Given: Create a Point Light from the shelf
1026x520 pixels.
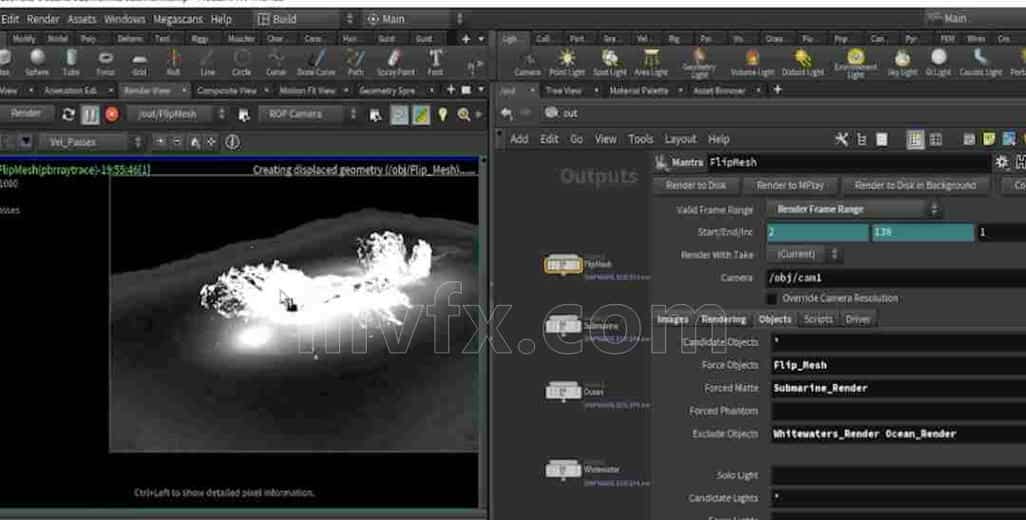Looking at the screenshot, I should 567,61.
